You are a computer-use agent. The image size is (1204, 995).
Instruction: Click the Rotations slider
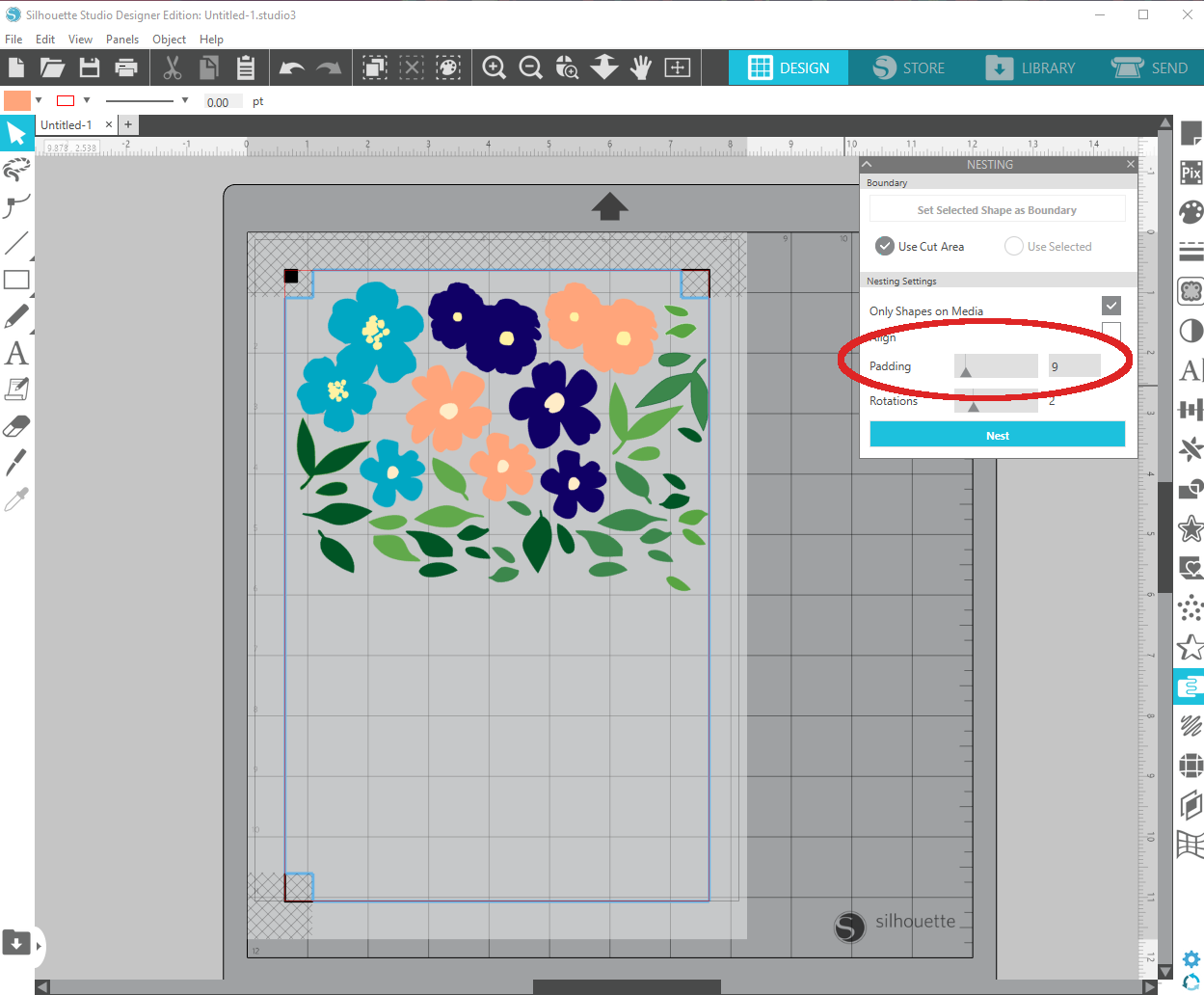coord(996,401)
